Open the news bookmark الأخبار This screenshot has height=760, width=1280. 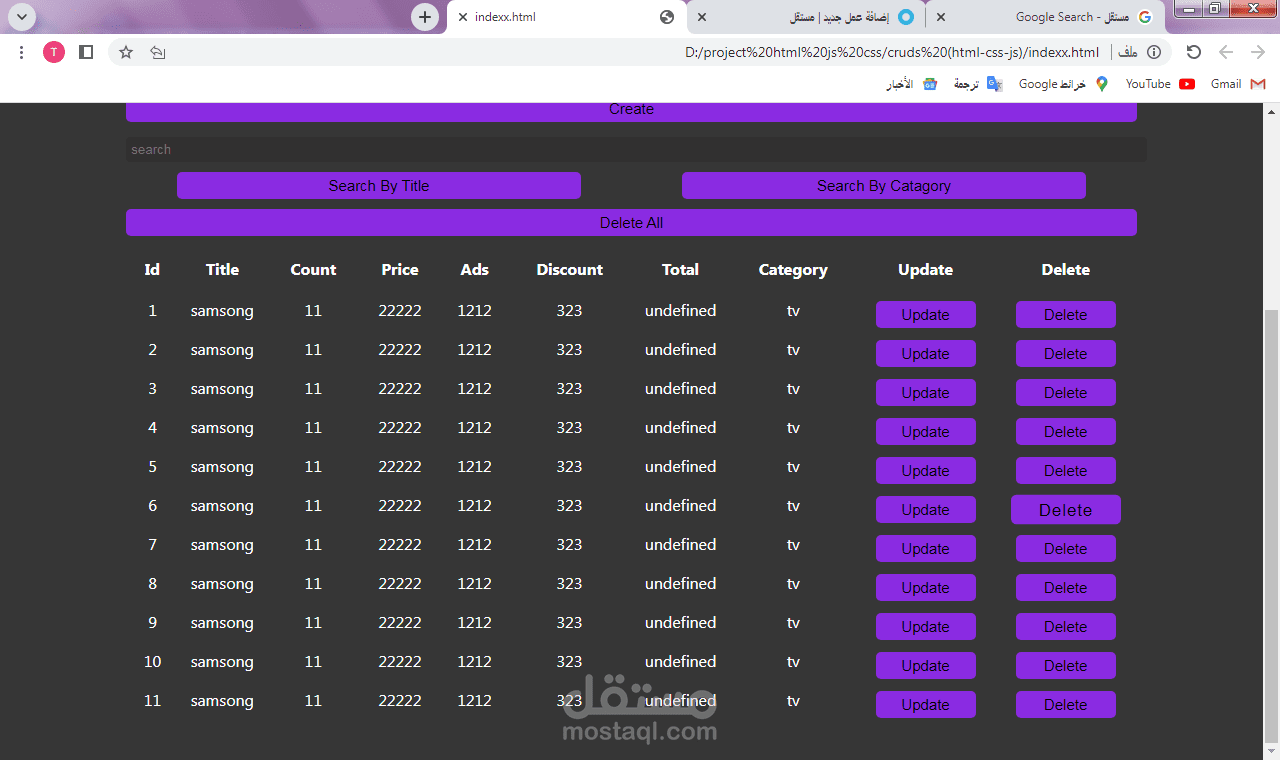[911, 84]
